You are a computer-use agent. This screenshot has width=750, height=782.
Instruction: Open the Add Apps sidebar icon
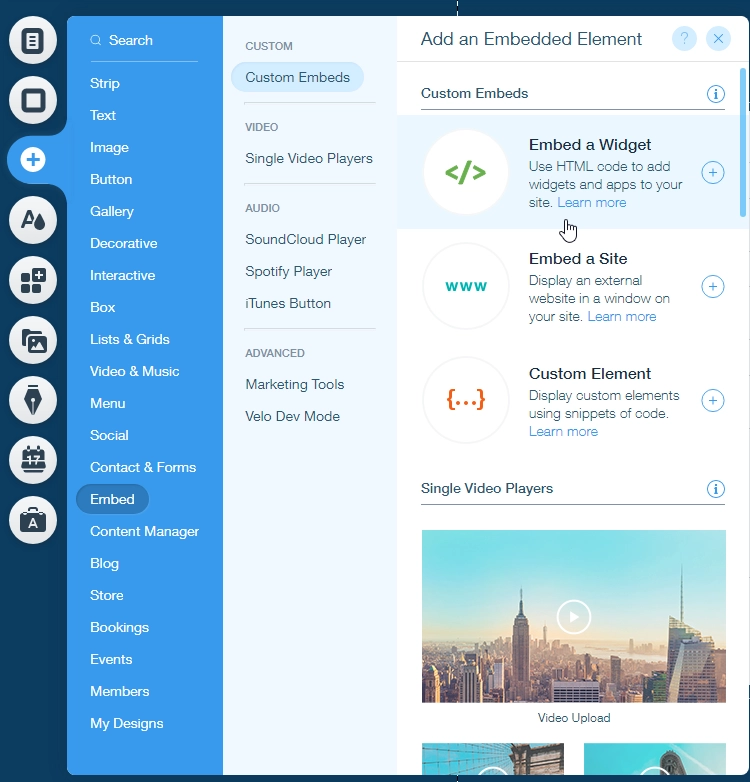(x=33, y=280)
